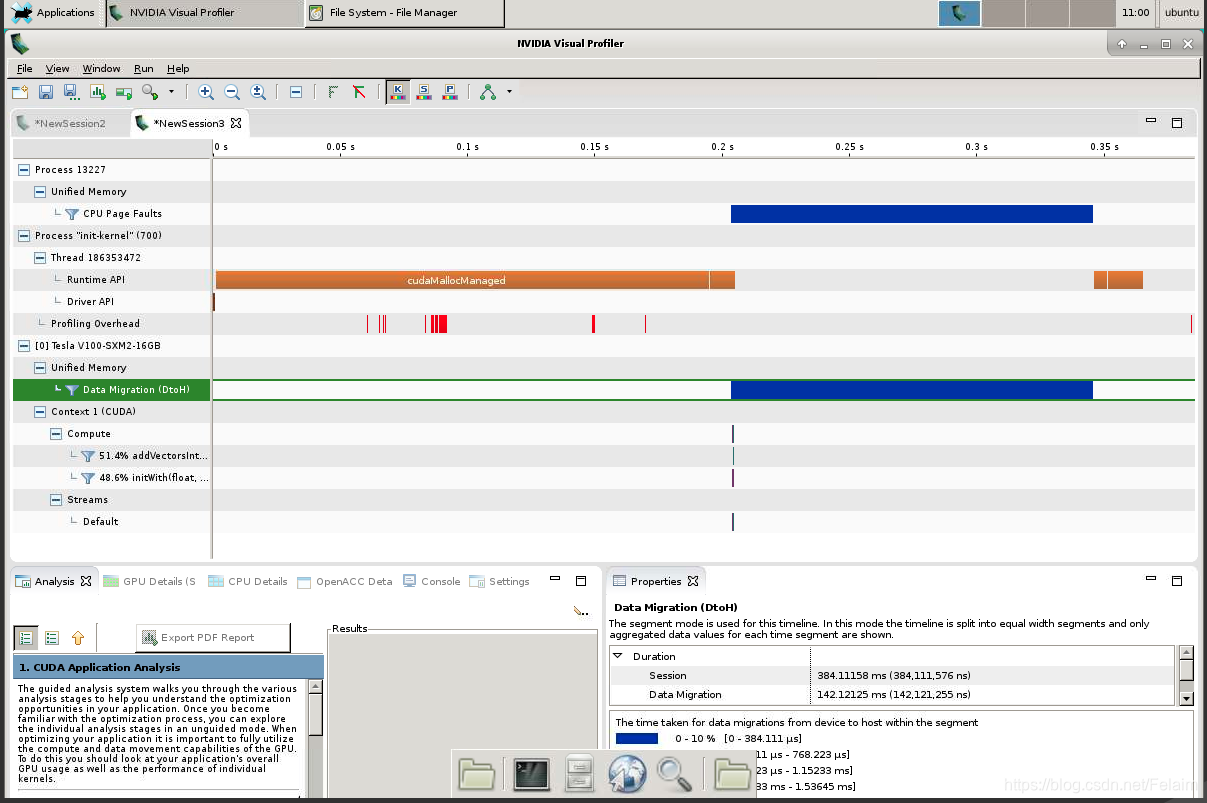Select the Default stream row
Image resolution: width=1207 pixels, height=803 pixels.
pos(111,522)
